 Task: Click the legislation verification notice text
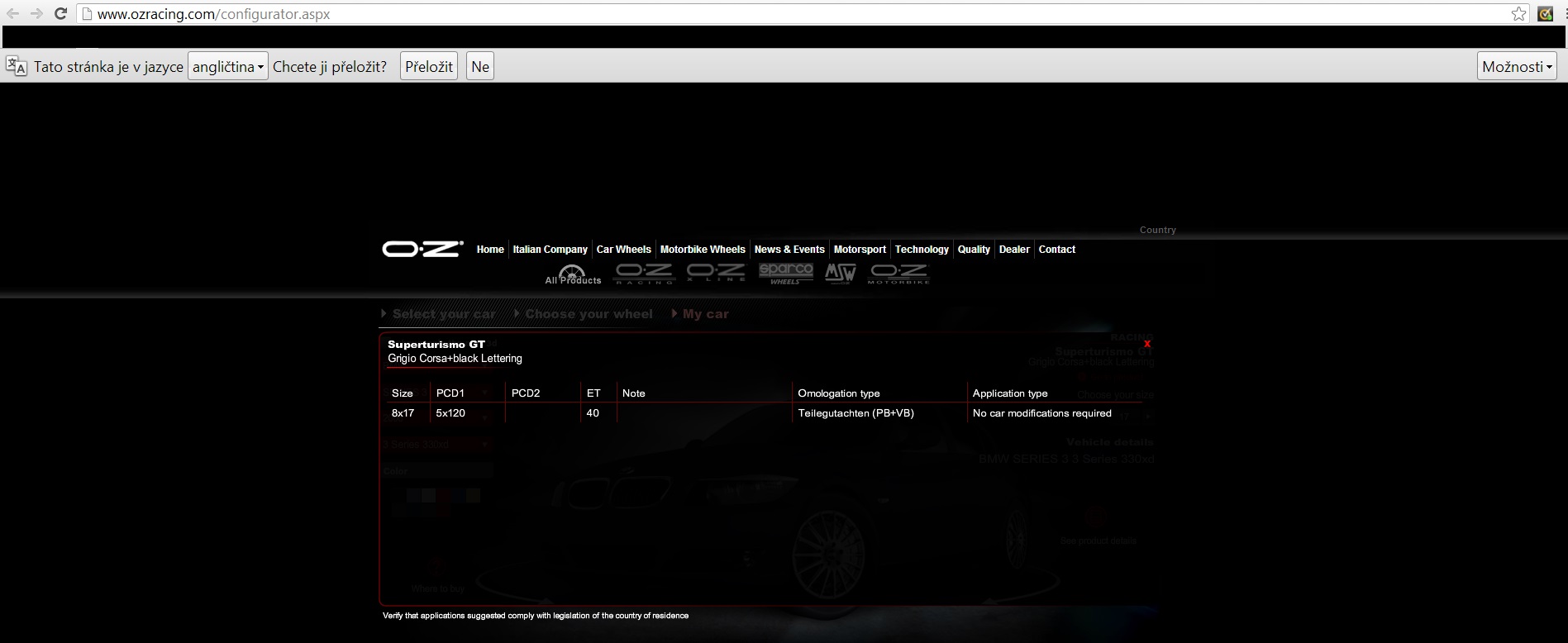click(x=536, y=616)
